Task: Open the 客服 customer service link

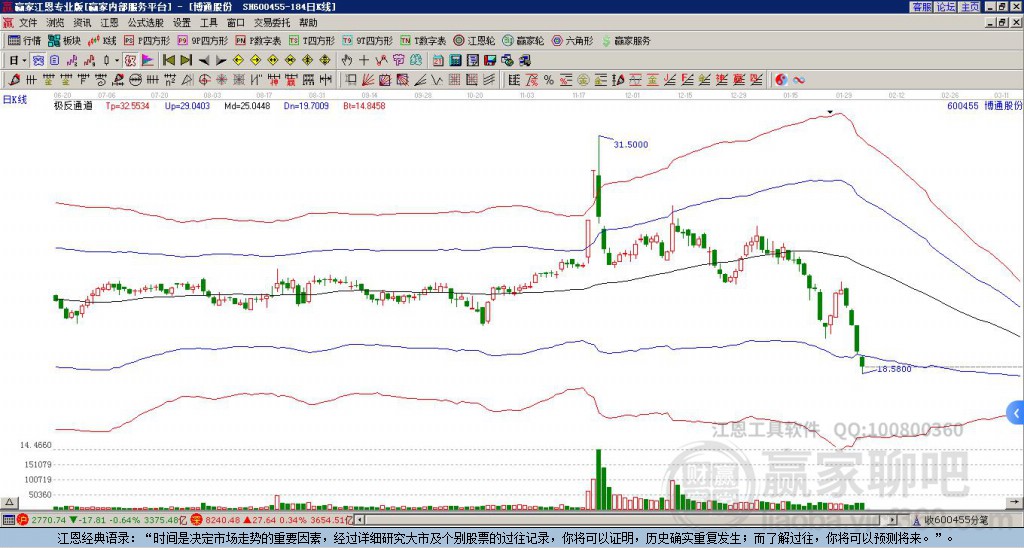Action: (x=921, y=7)
